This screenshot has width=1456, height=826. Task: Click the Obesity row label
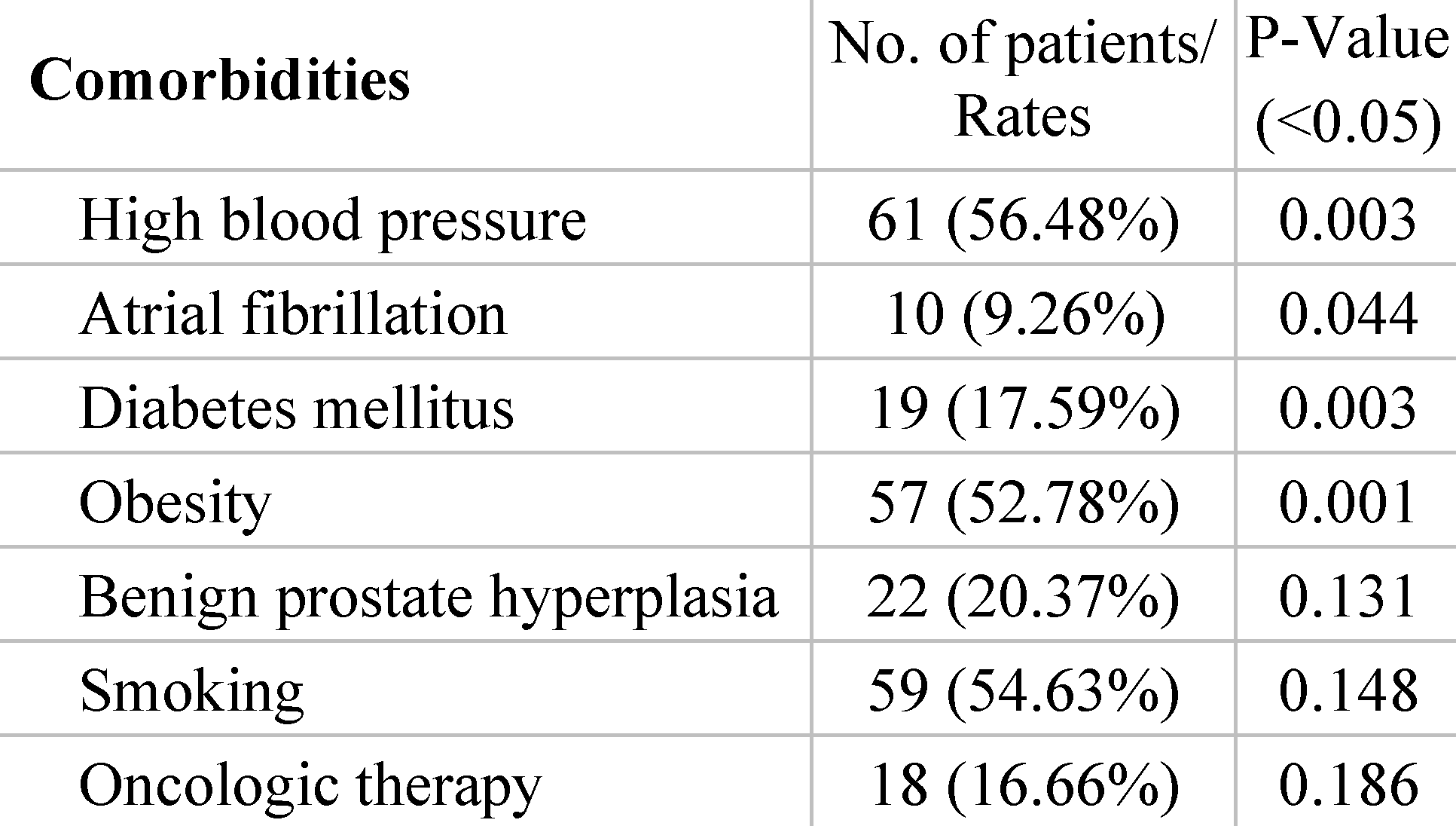point(175,503)
